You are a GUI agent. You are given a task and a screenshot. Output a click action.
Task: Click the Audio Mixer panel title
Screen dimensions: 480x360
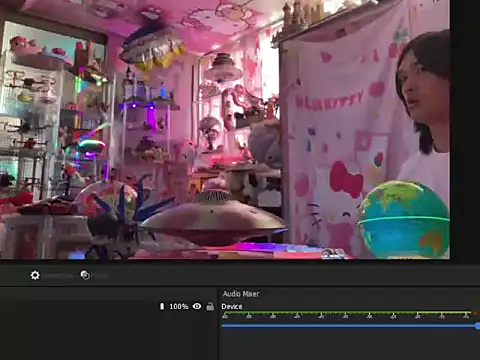[x=241, y=294]
